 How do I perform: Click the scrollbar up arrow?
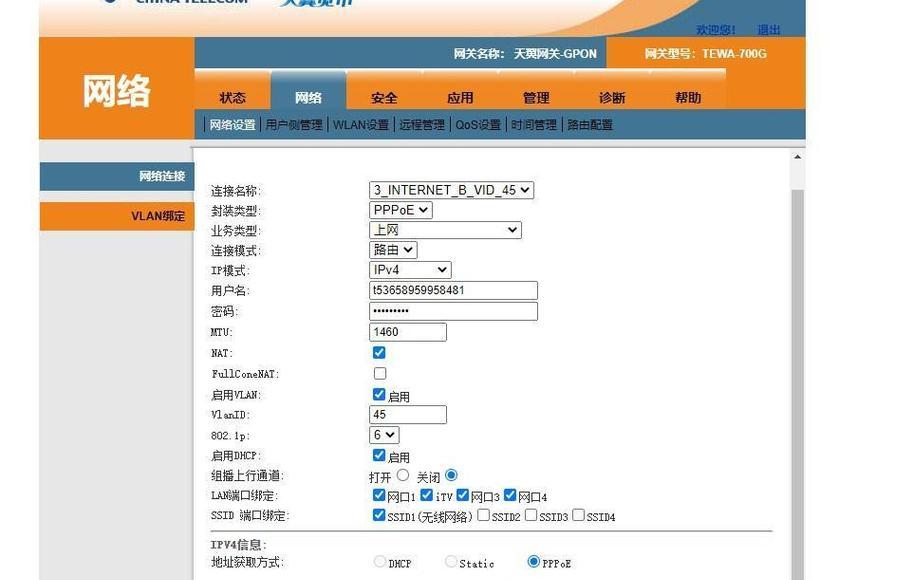[797, 157]
